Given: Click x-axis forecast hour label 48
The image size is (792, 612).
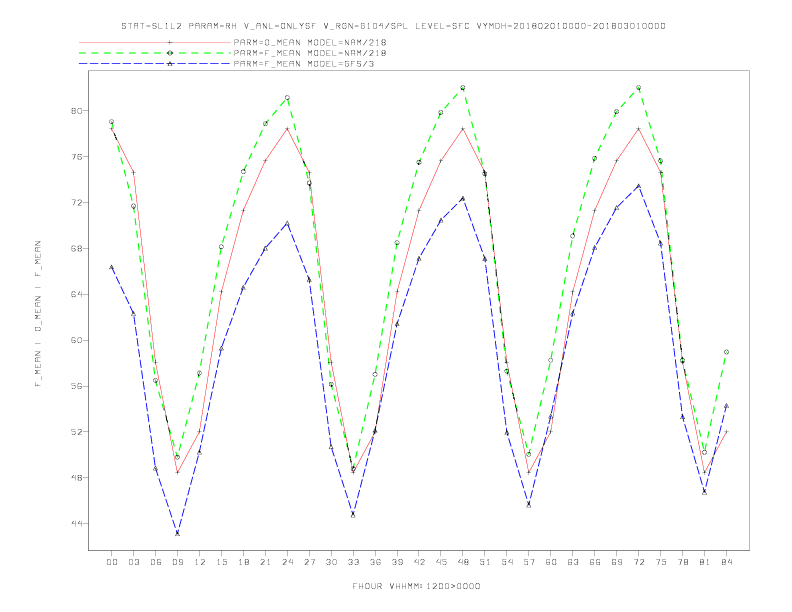Looking at the screenshot, I should coord(463,562).
